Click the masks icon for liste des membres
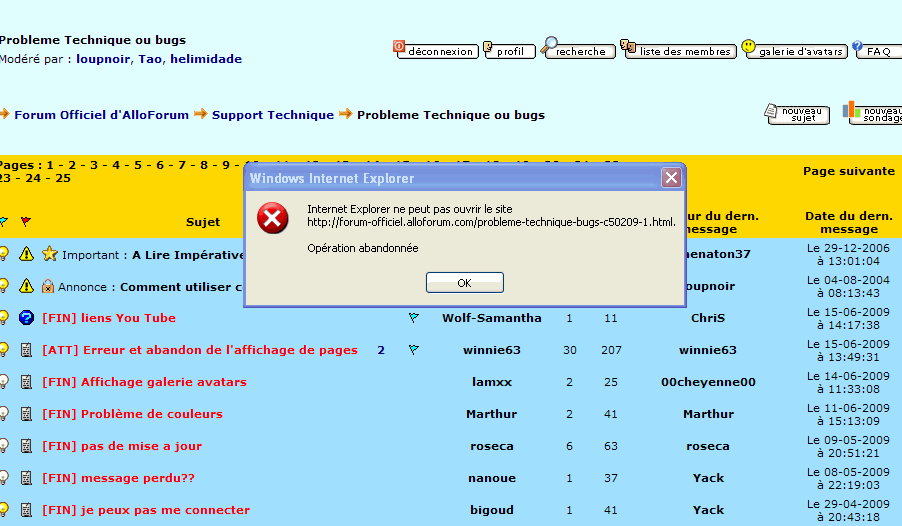This screenshot has width=902, height=526. (628, 47)
